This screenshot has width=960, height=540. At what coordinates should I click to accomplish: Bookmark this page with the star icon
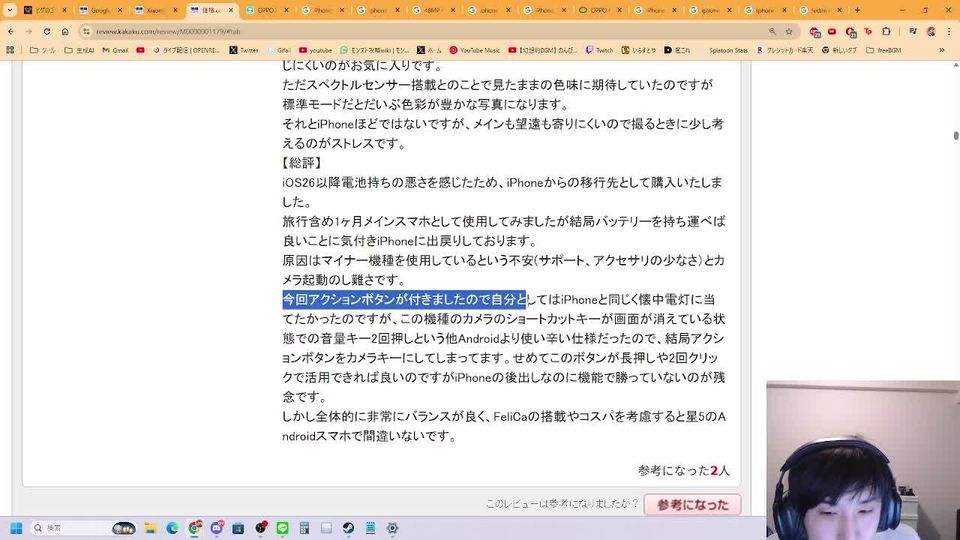point(788,31)
